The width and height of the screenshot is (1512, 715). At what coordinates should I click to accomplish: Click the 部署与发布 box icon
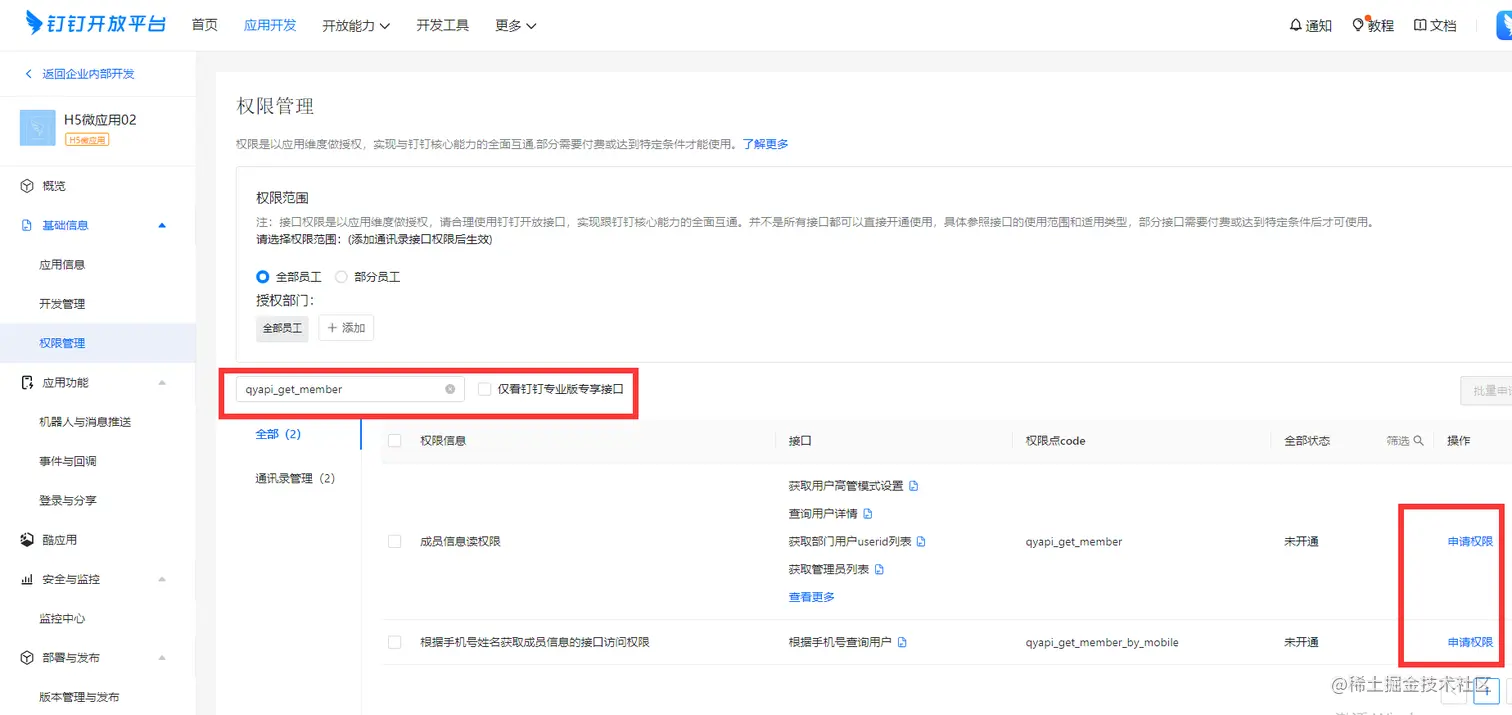[x=27, y=658]
